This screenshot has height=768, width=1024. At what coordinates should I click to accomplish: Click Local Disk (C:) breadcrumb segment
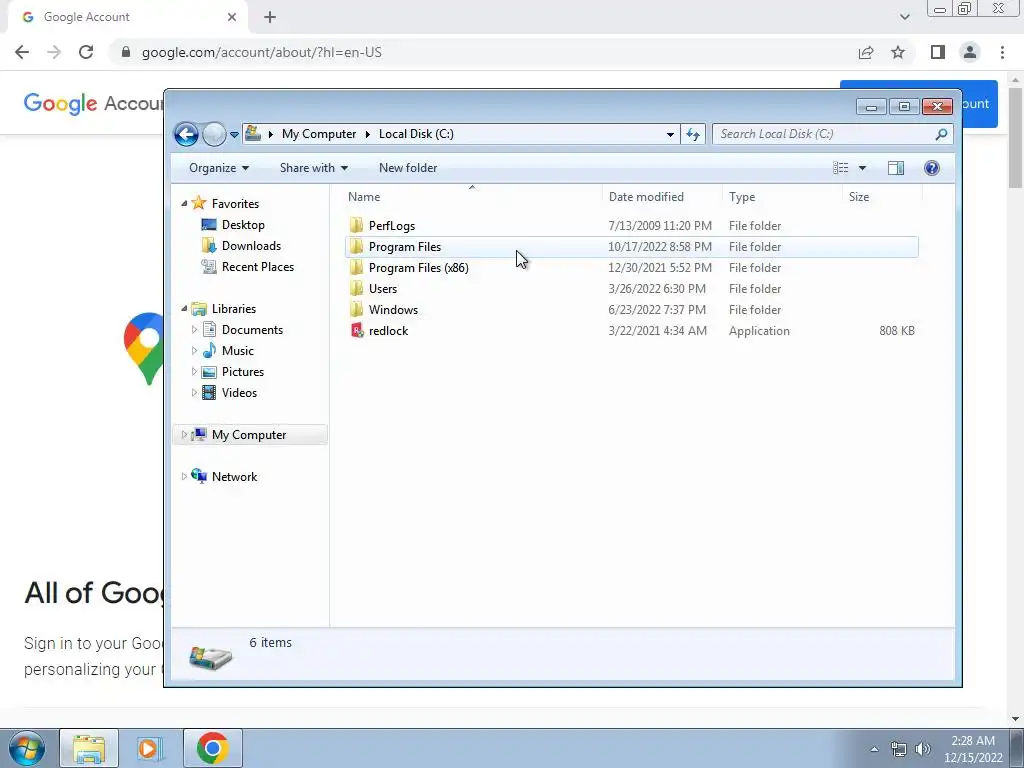pyautogui.click(x=416, y=134)
